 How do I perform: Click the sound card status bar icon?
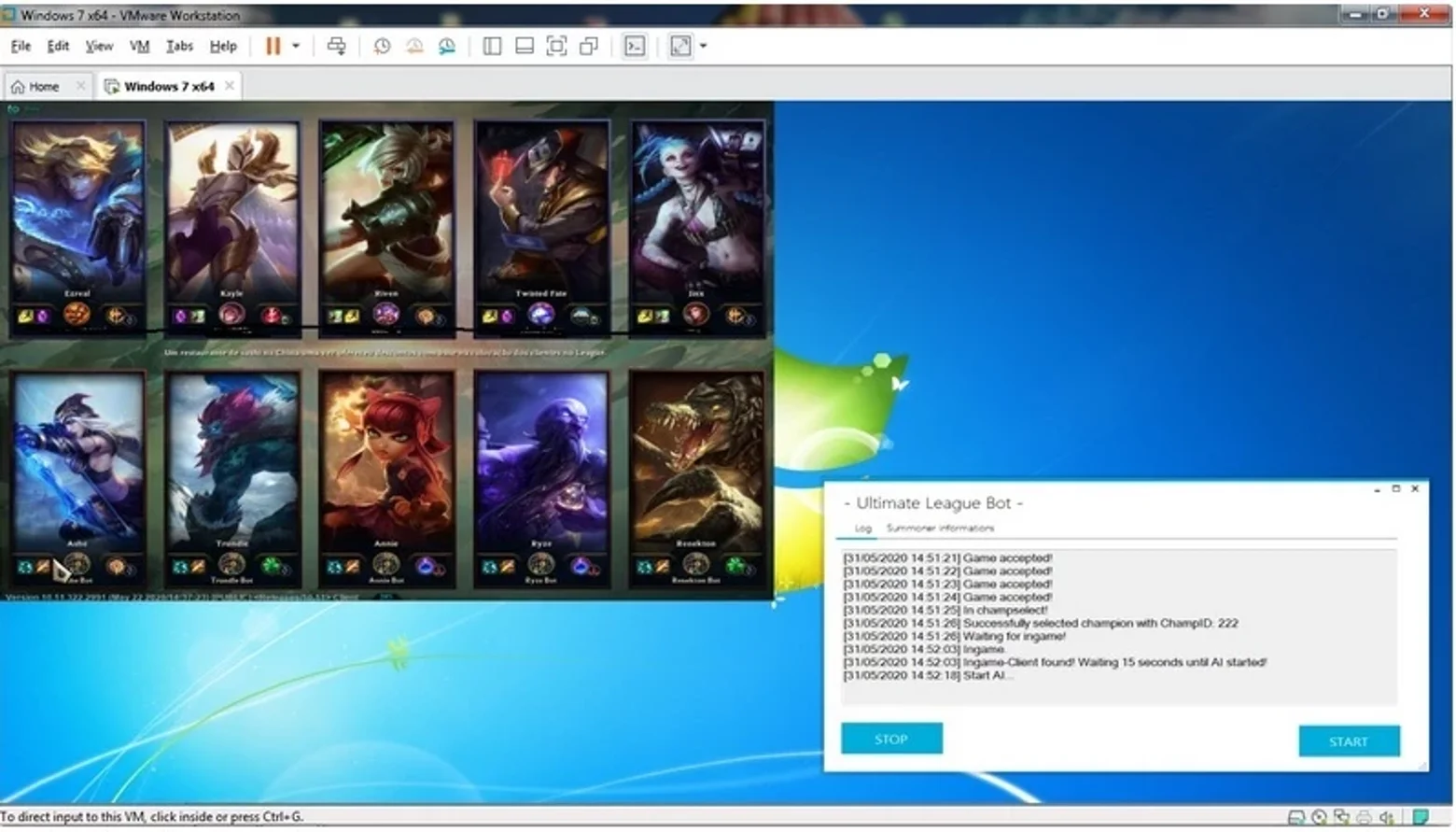[1387, 817]
